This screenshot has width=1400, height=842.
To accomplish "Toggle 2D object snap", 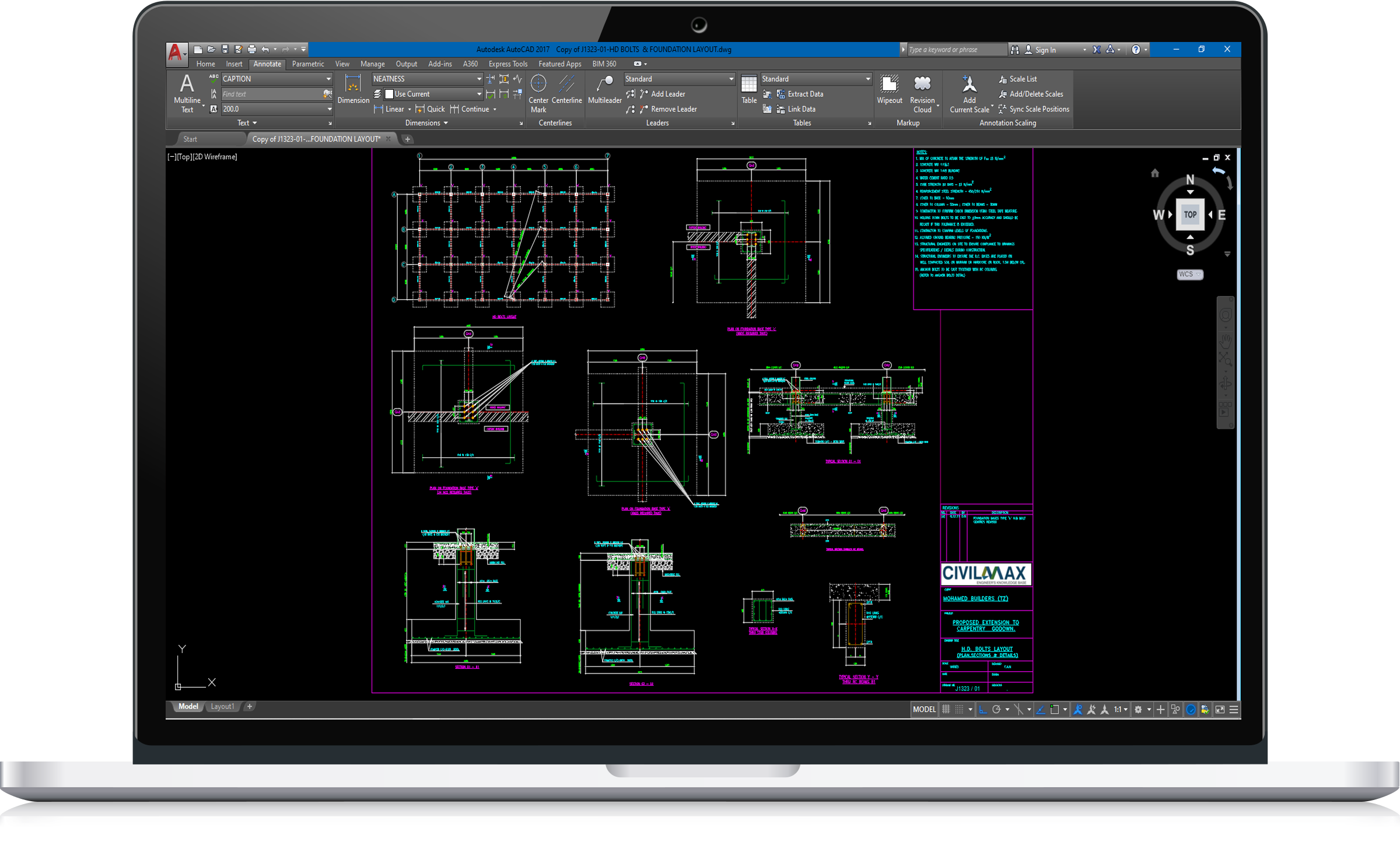I will [x=1055, y=710].
